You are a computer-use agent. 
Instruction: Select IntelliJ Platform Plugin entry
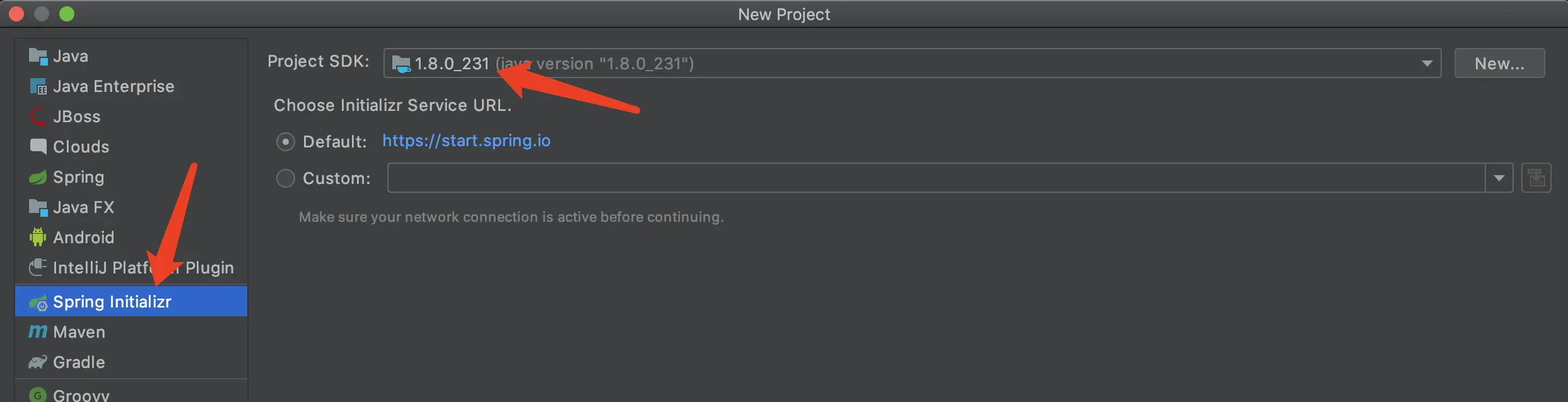coord(143,268)
